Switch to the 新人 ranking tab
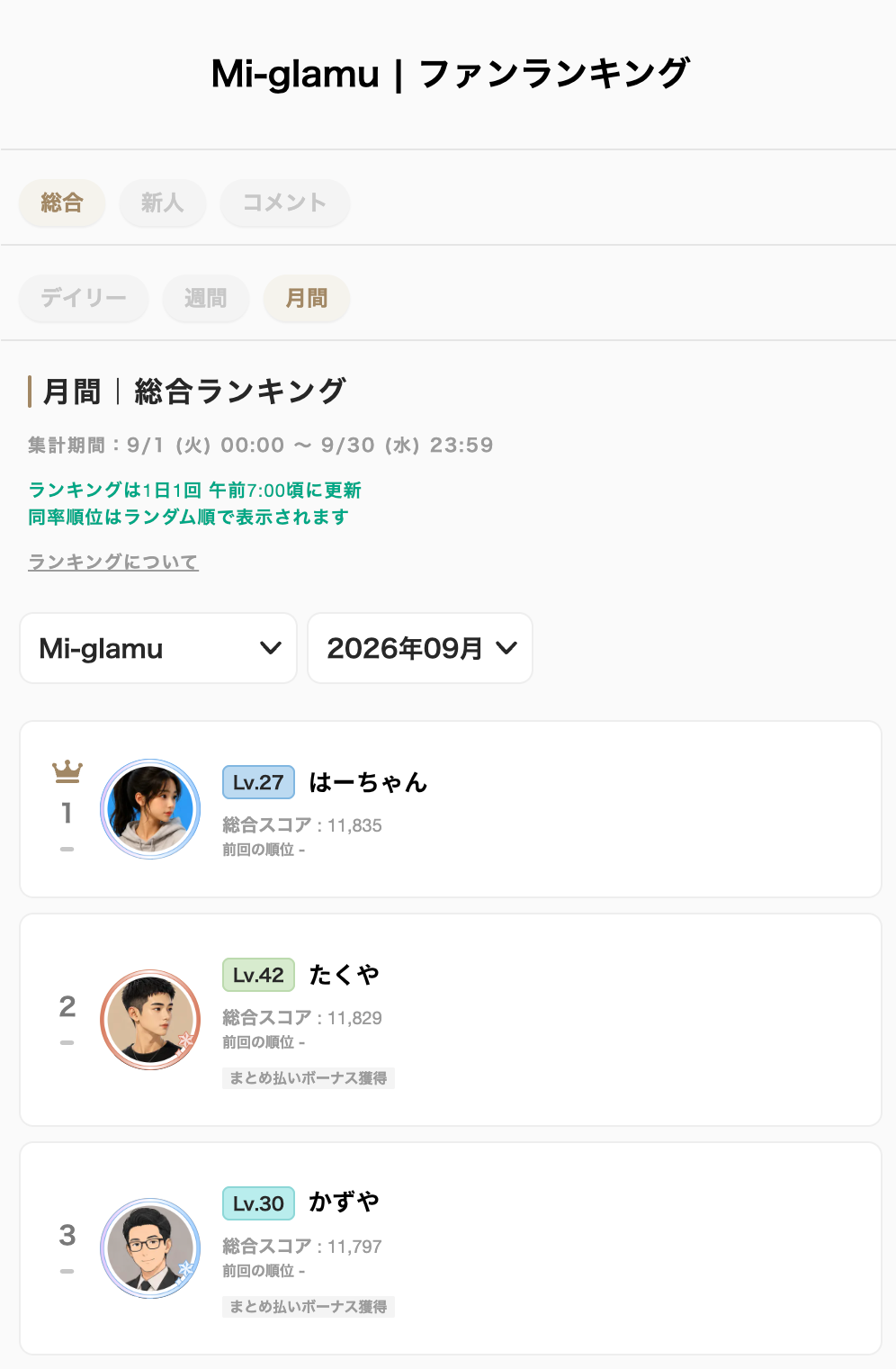Image resolution: width=896 pixels, height=1369 pixels. coord(163,203)
